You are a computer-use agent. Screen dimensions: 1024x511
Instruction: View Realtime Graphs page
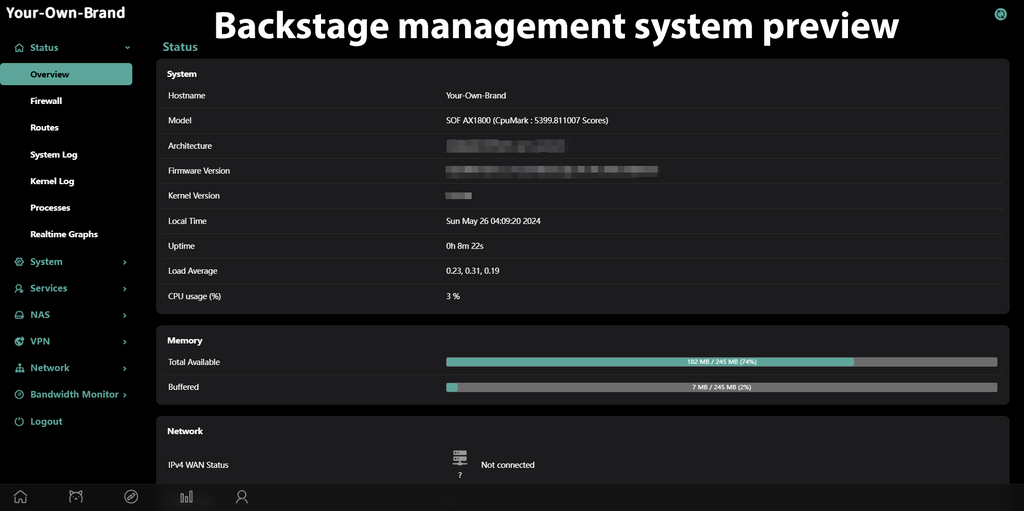click(64, 234)
